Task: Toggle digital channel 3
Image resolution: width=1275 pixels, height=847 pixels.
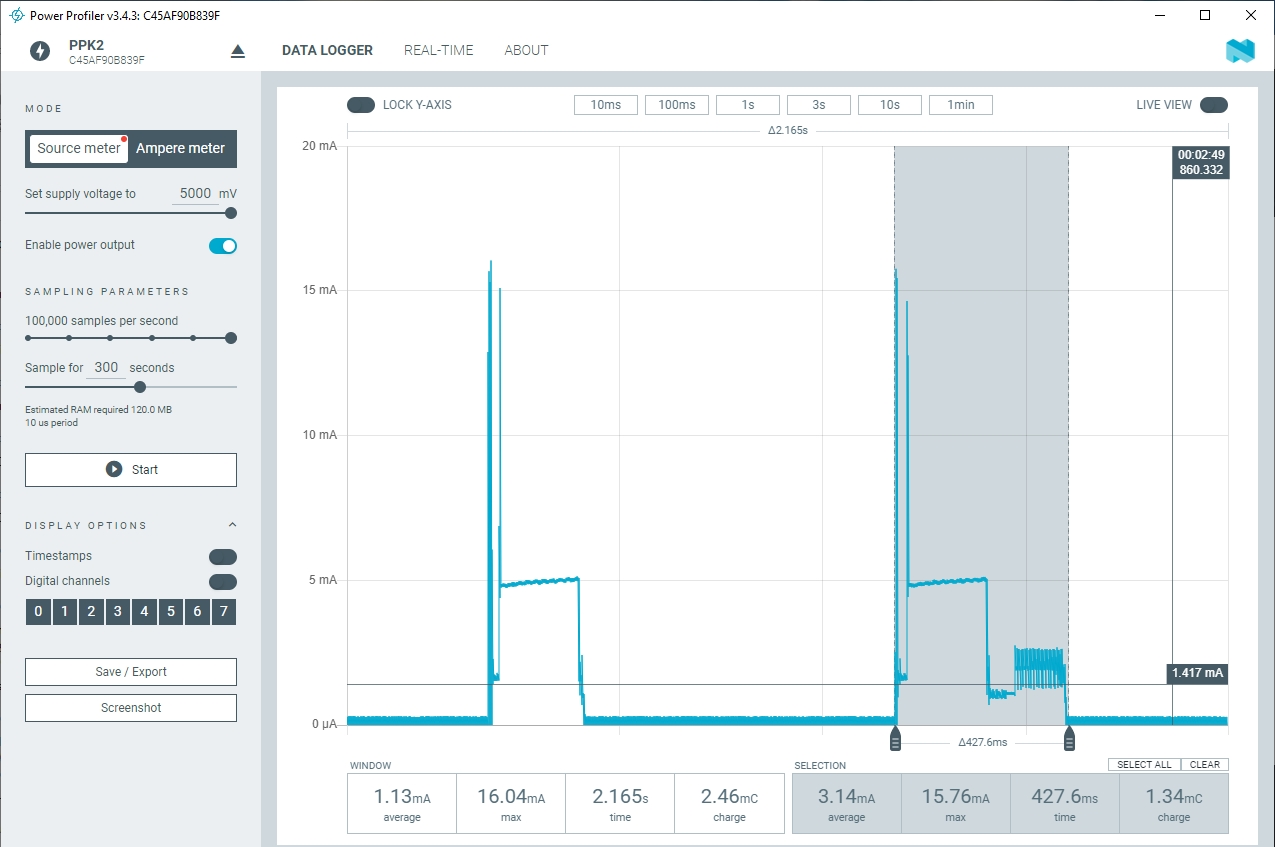Action: [x=118, y=612]
